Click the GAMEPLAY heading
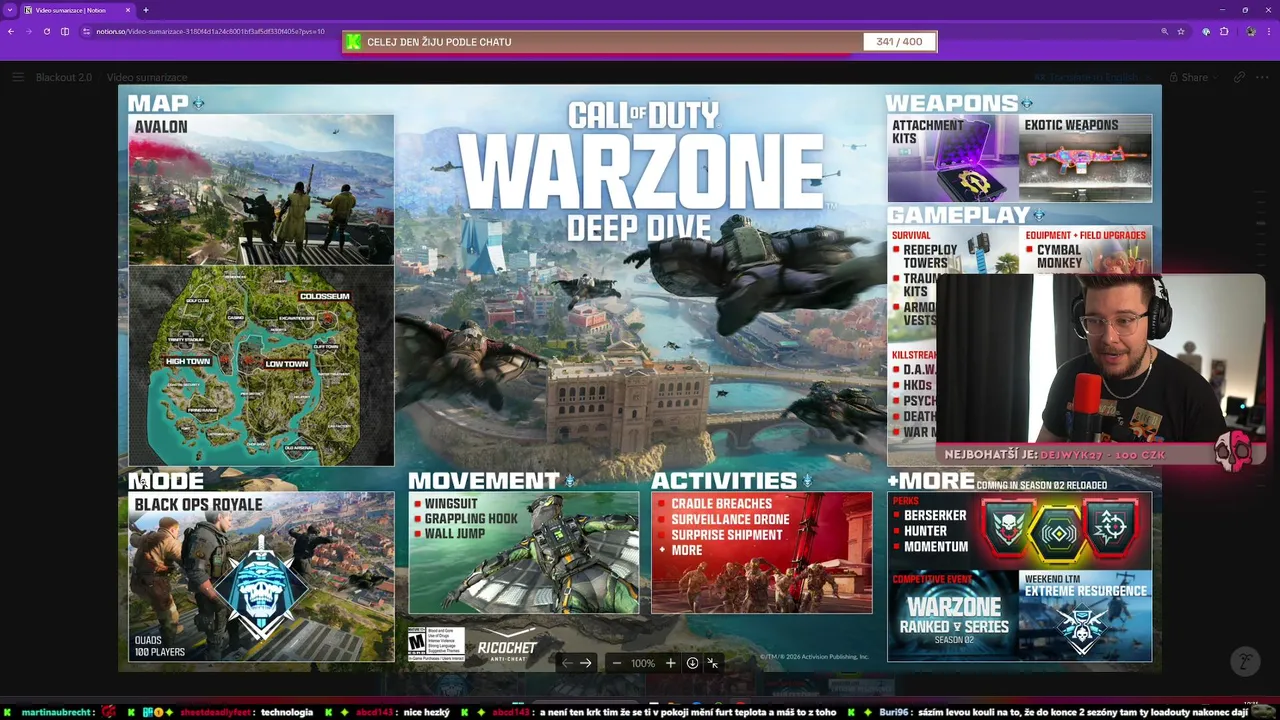 tap(959, 214)
